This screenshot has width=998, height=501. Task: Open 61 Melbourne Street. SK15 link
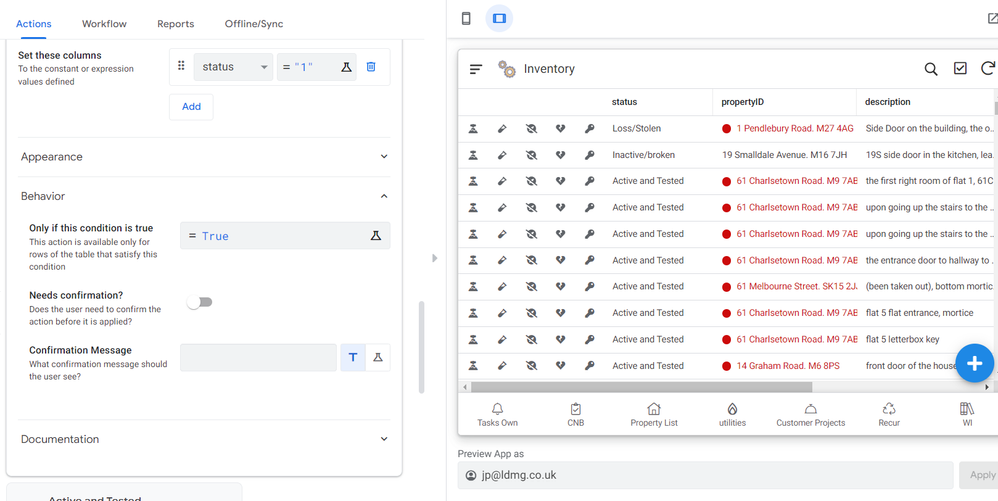point(796,286)
